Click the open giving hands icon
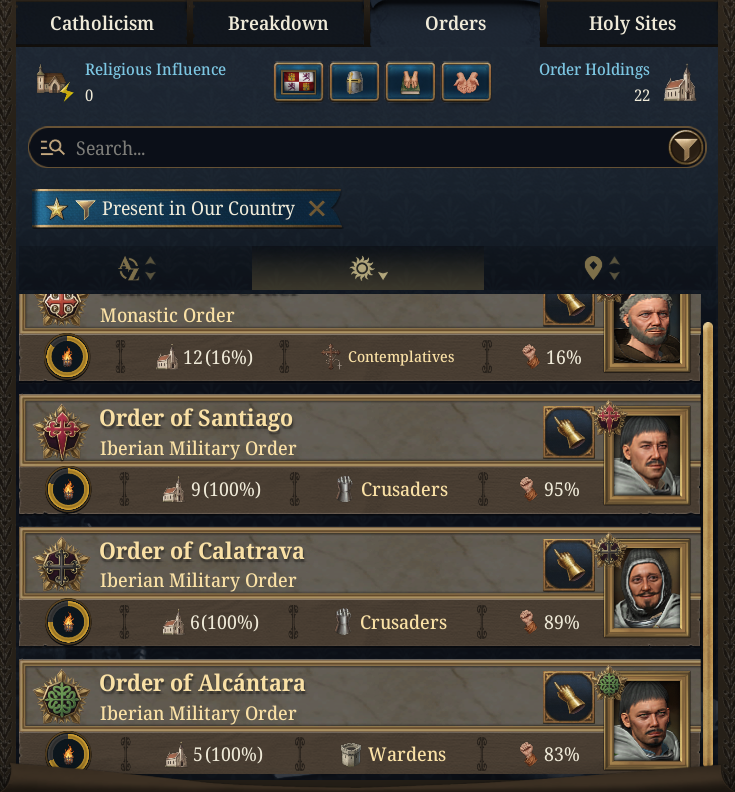Viewport: 735px width, 792px height. (x=466, y=82)
